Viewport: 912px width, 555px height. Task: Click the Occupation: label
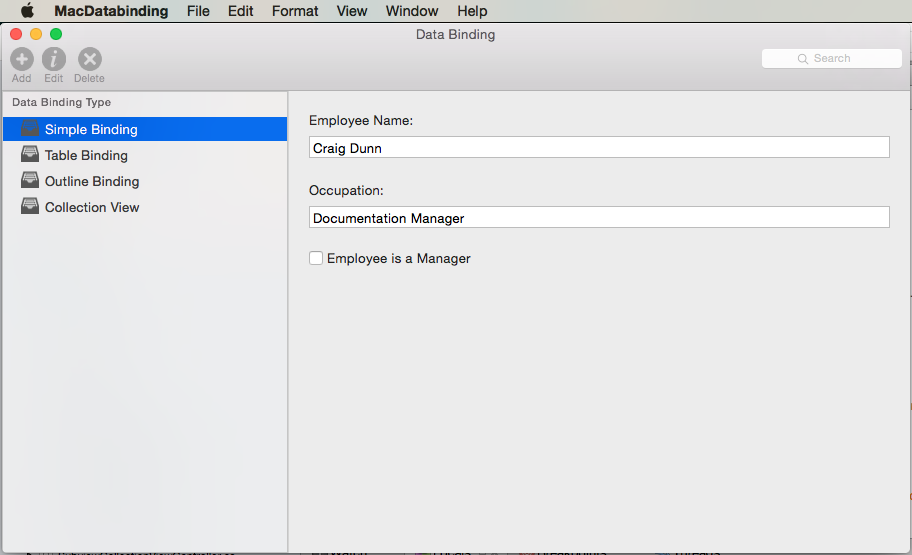coord(346,190)
